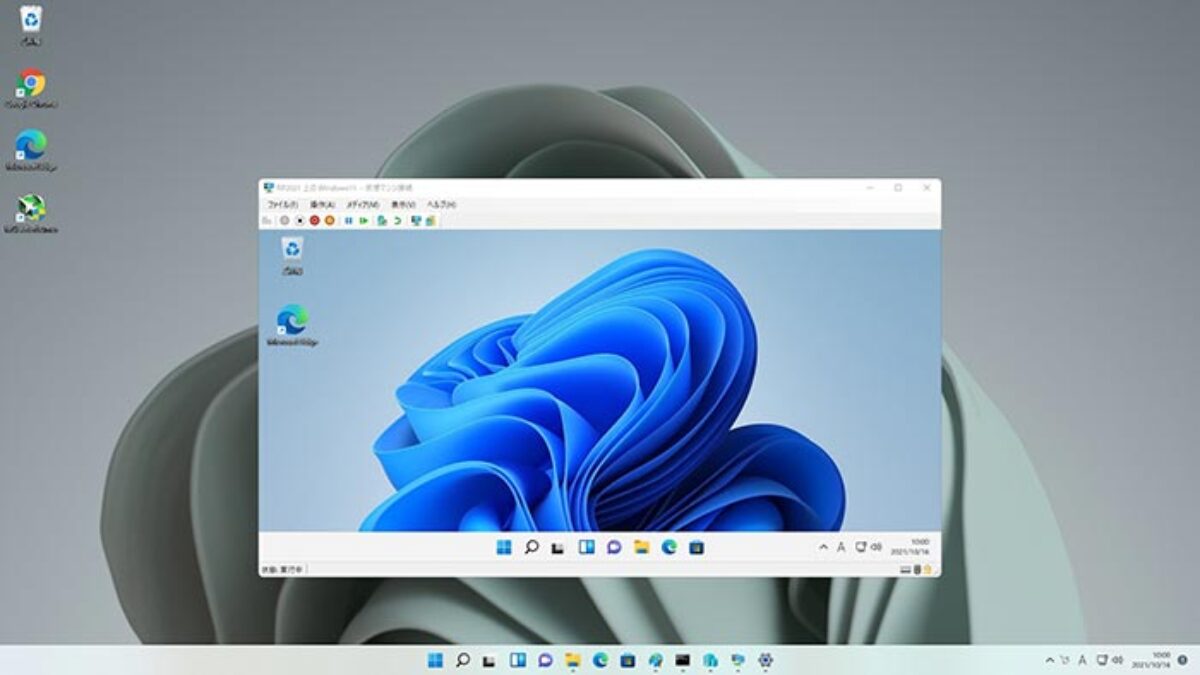Click the green Reset toolbar icon
Viewport: 1200px width, 675px height.
pyautogui.click(x=364, y=221)
